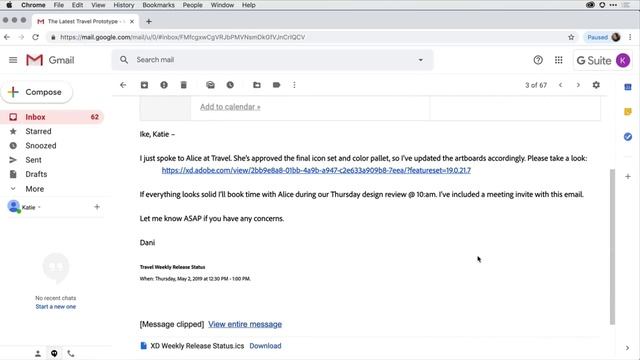Click the Chrome address bar URL
The image size is (640, 360).
click(182, 37)
